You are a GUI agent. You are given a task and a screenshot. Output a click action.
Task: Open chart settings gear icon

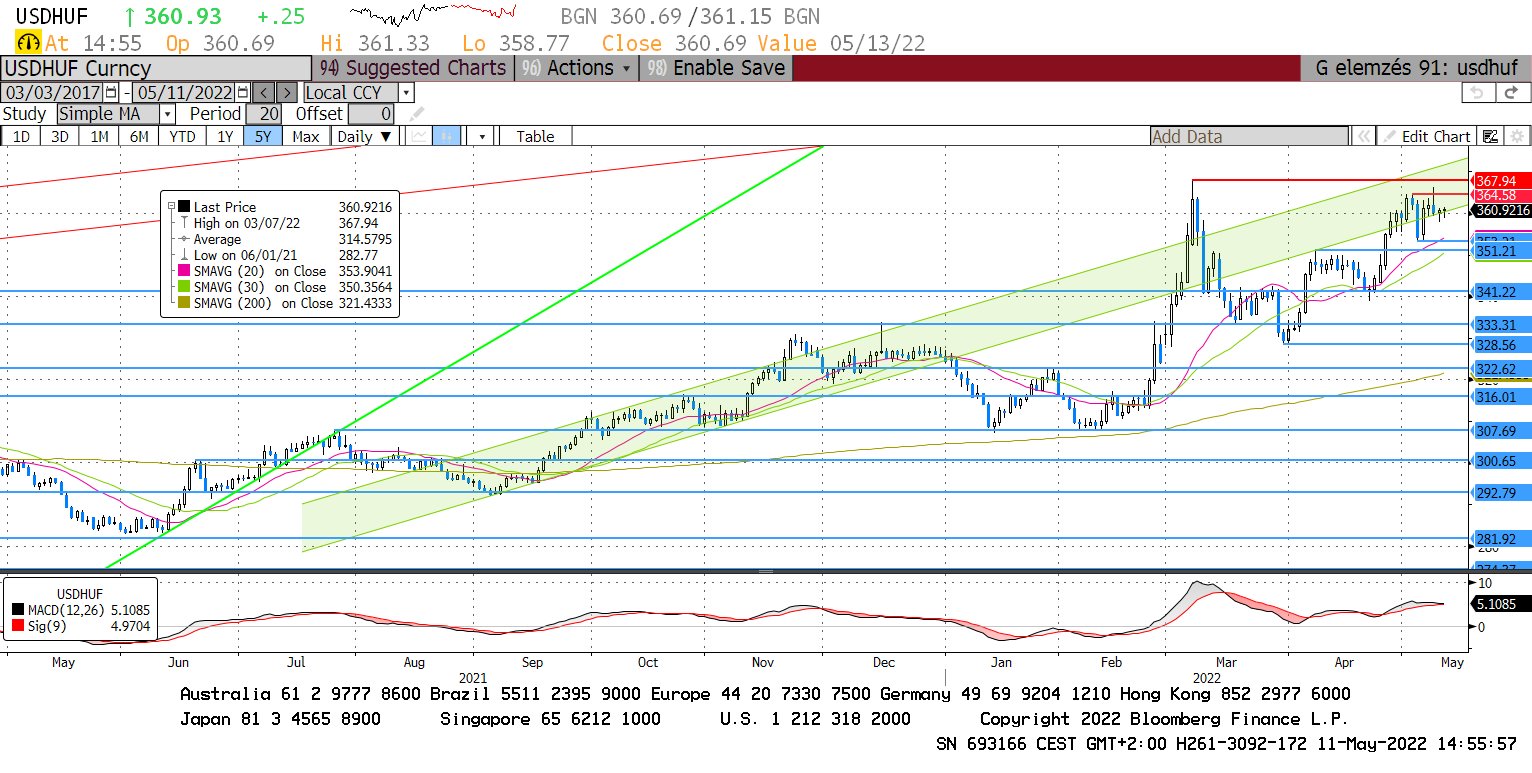(1516, 136)
